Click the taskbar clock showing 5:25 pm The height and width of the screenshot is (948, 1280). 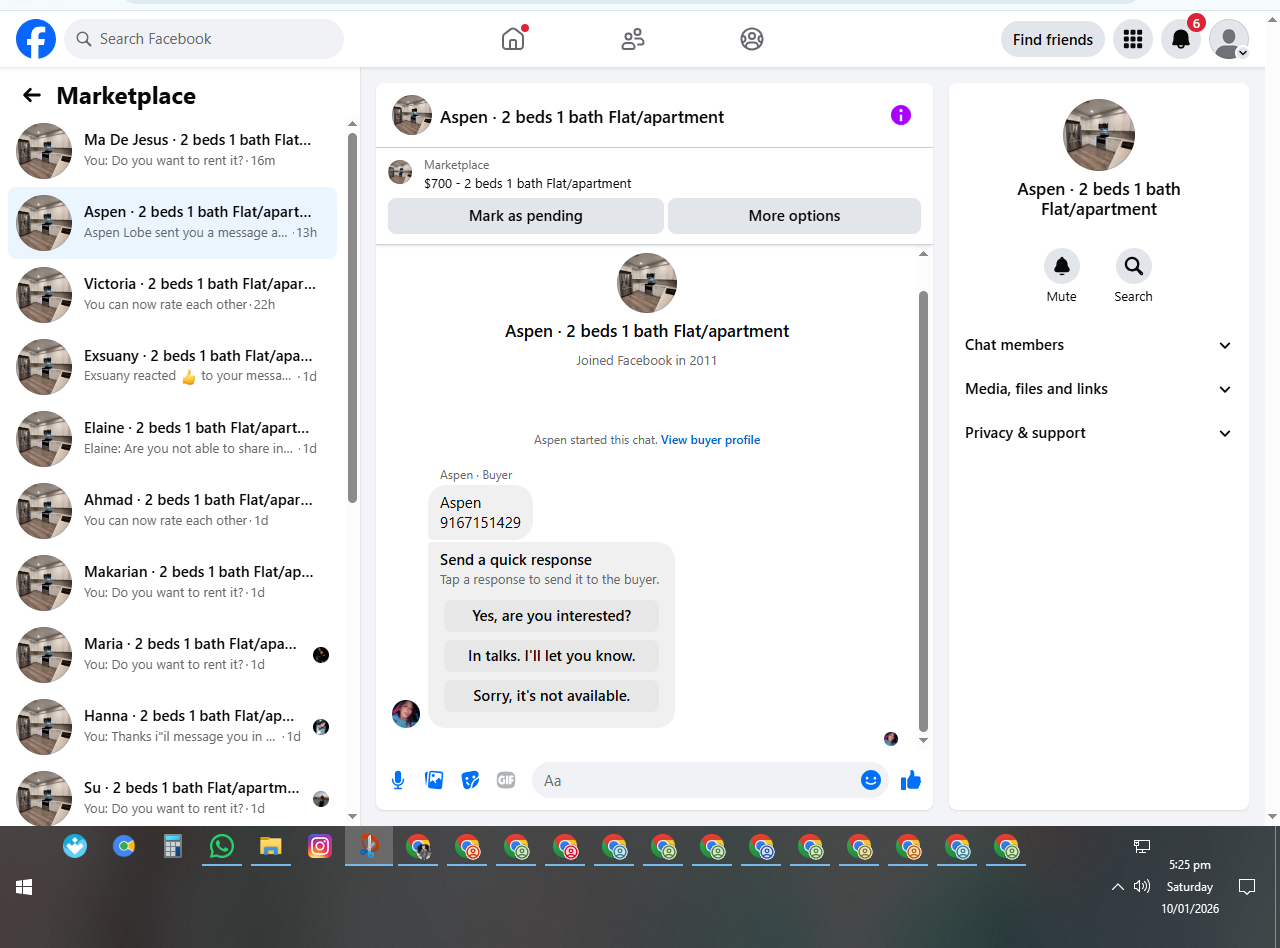pos(1189,865)
